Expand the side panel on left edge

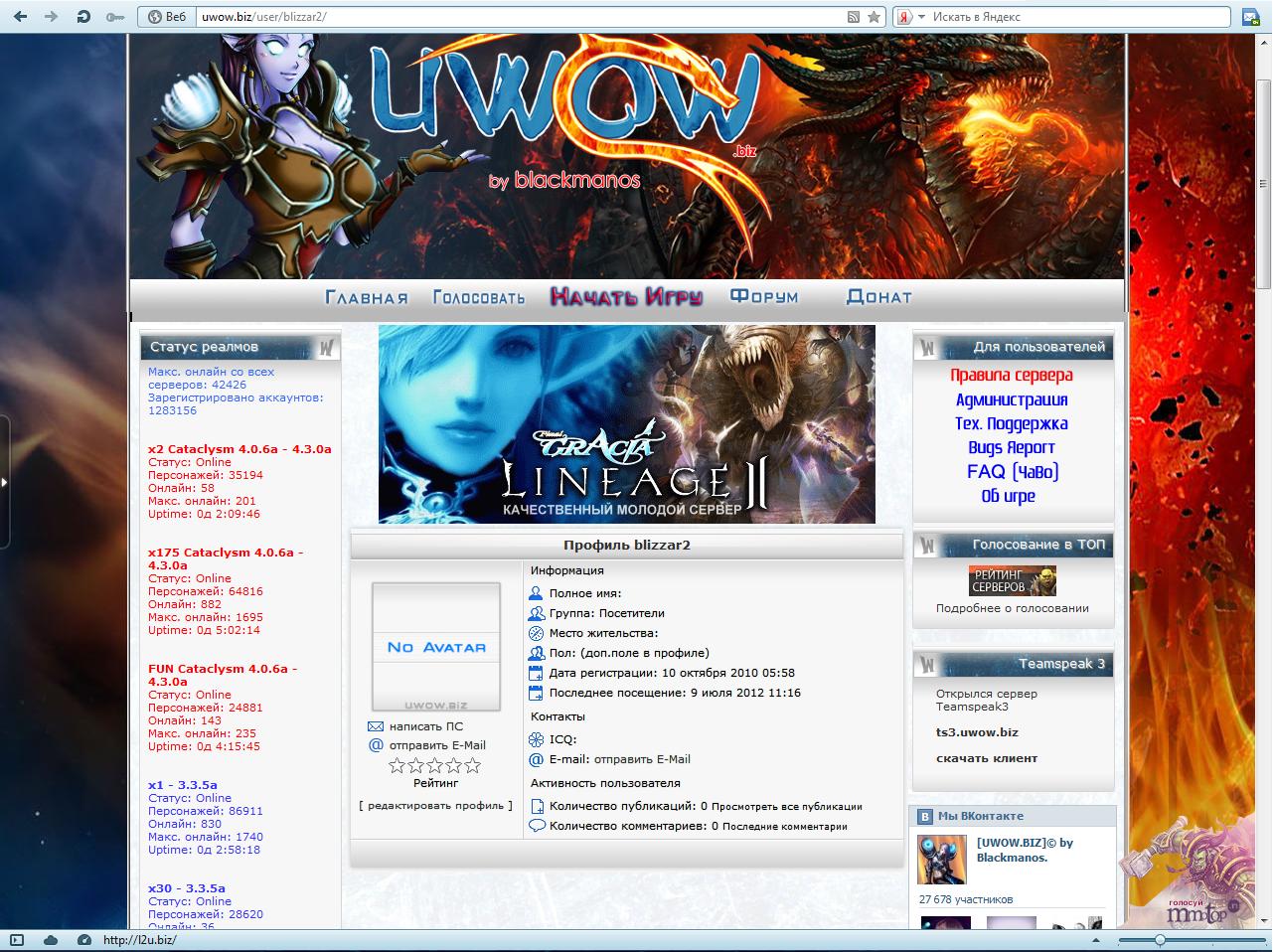[x=5, y=483]
